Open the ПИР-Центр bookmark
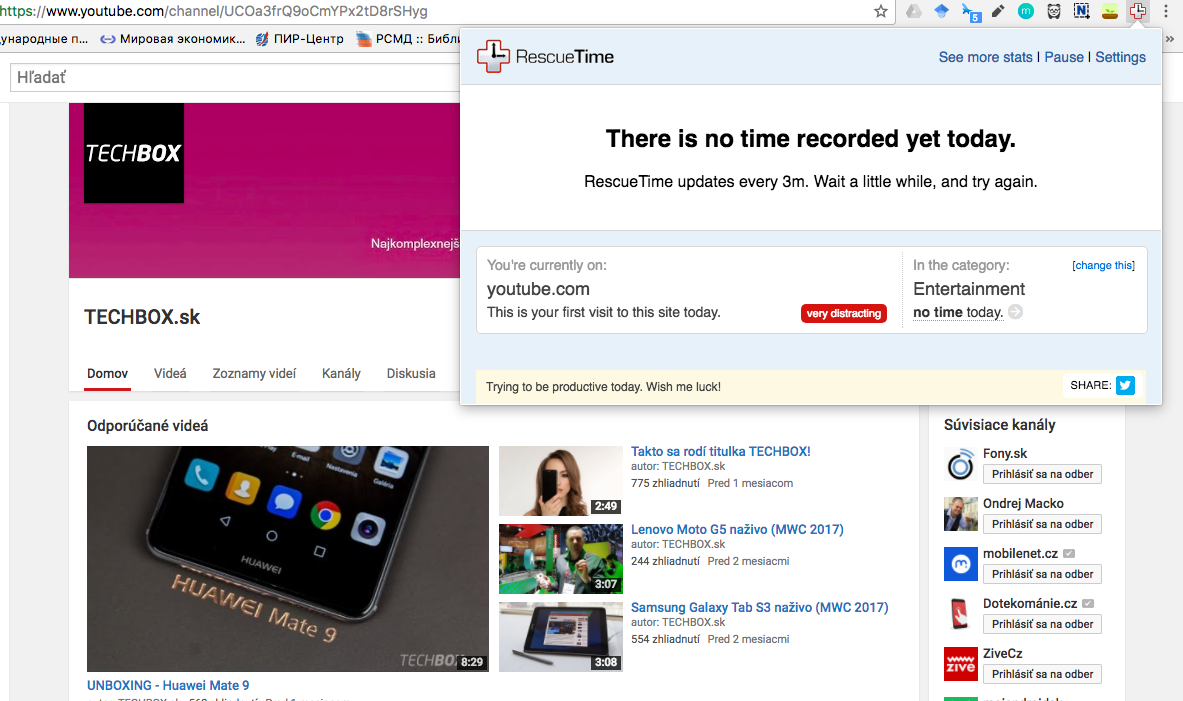 tap(300, 38)
